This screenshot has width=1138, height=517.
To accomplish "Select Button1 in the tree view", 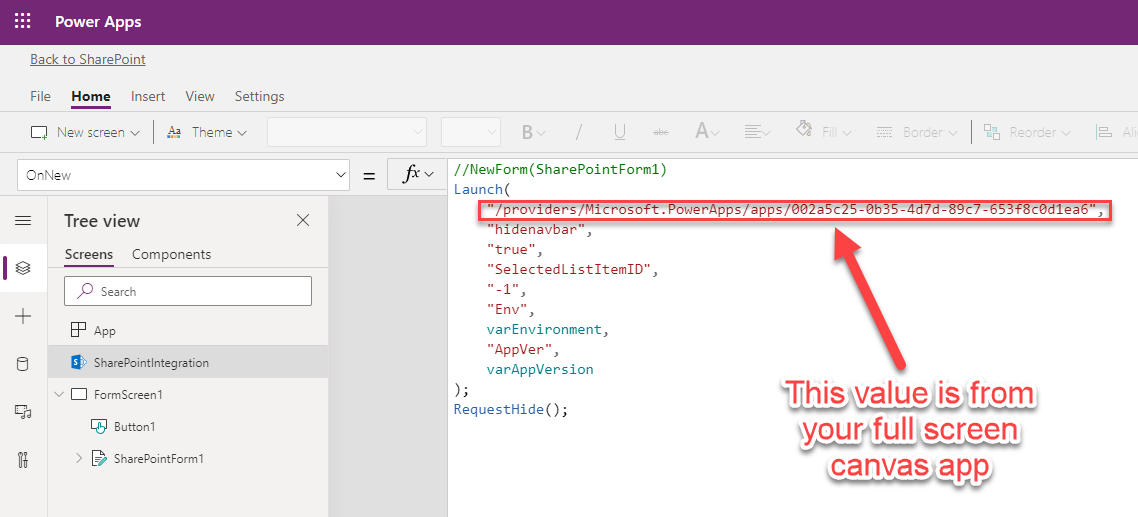I will point(134,427).
